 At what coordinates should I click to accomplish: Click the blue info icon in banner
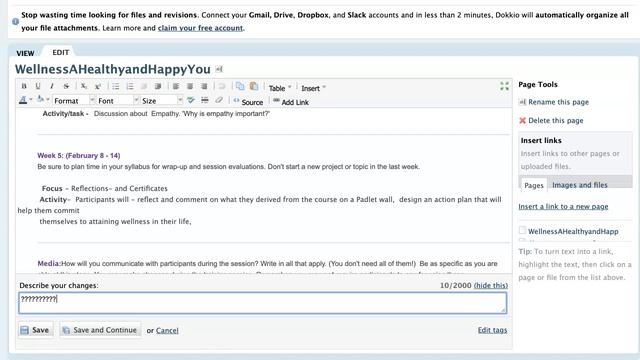point(15,21)
